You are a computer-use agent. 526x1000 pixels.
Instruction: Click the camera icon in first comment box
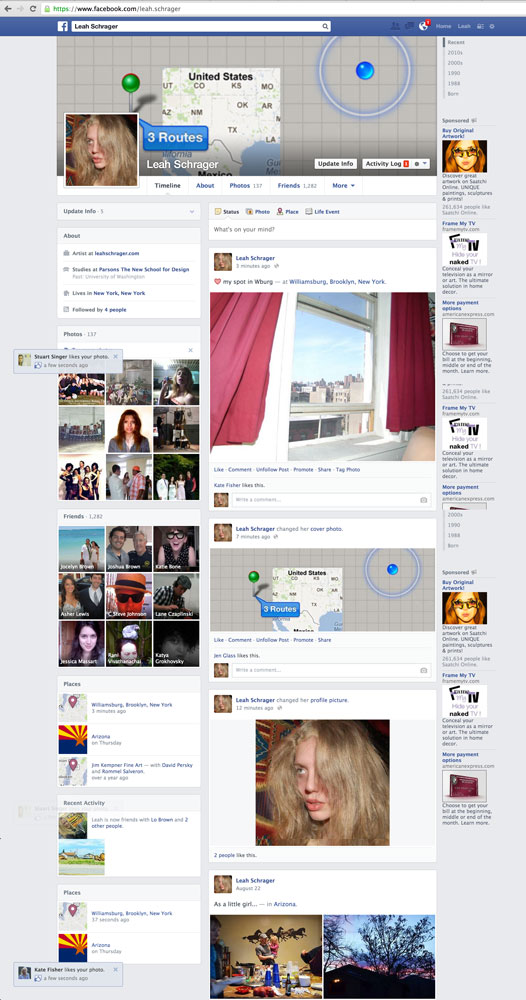tap(423, 500)
